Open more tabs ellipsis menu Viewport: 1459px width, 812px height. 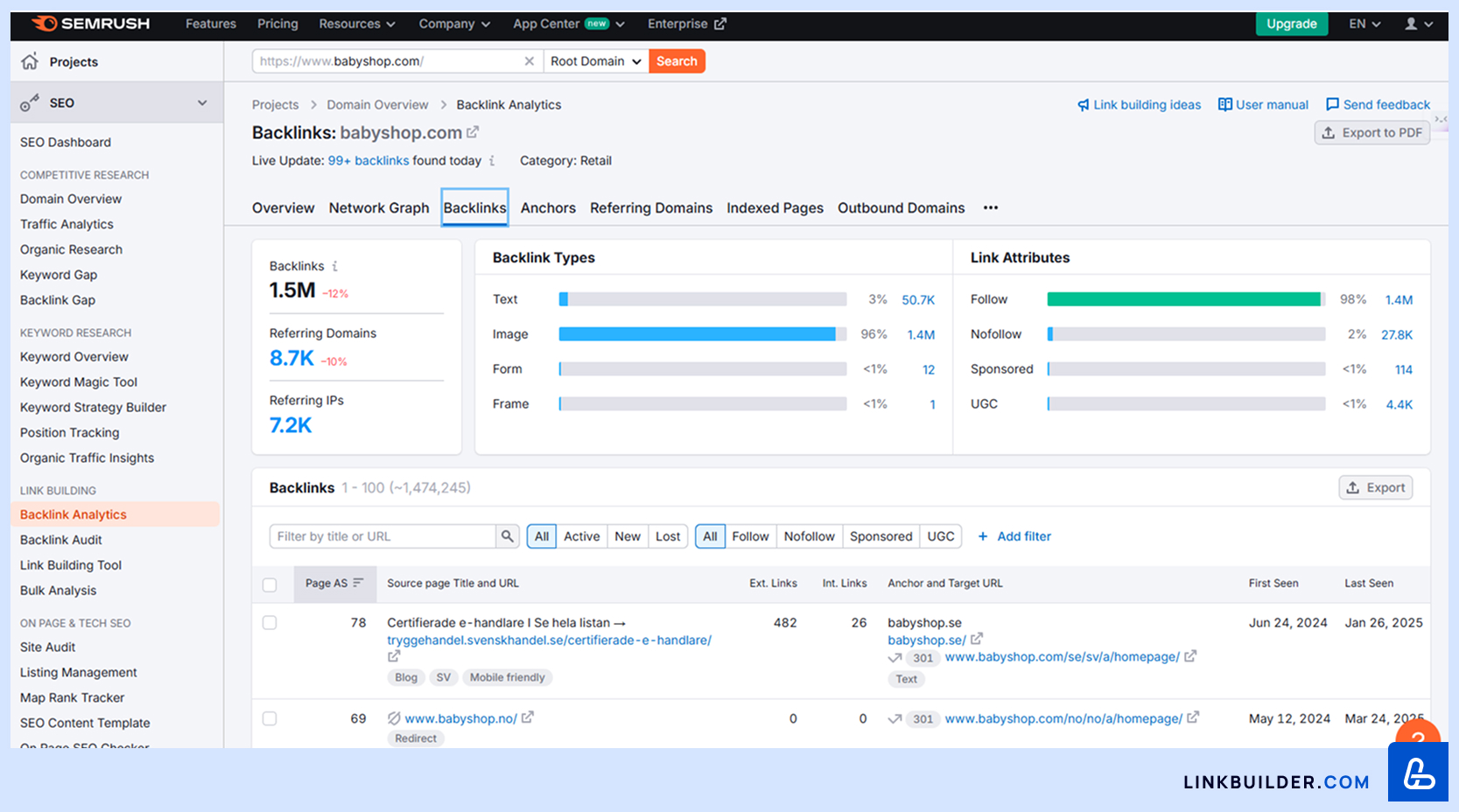coord(991,208)
